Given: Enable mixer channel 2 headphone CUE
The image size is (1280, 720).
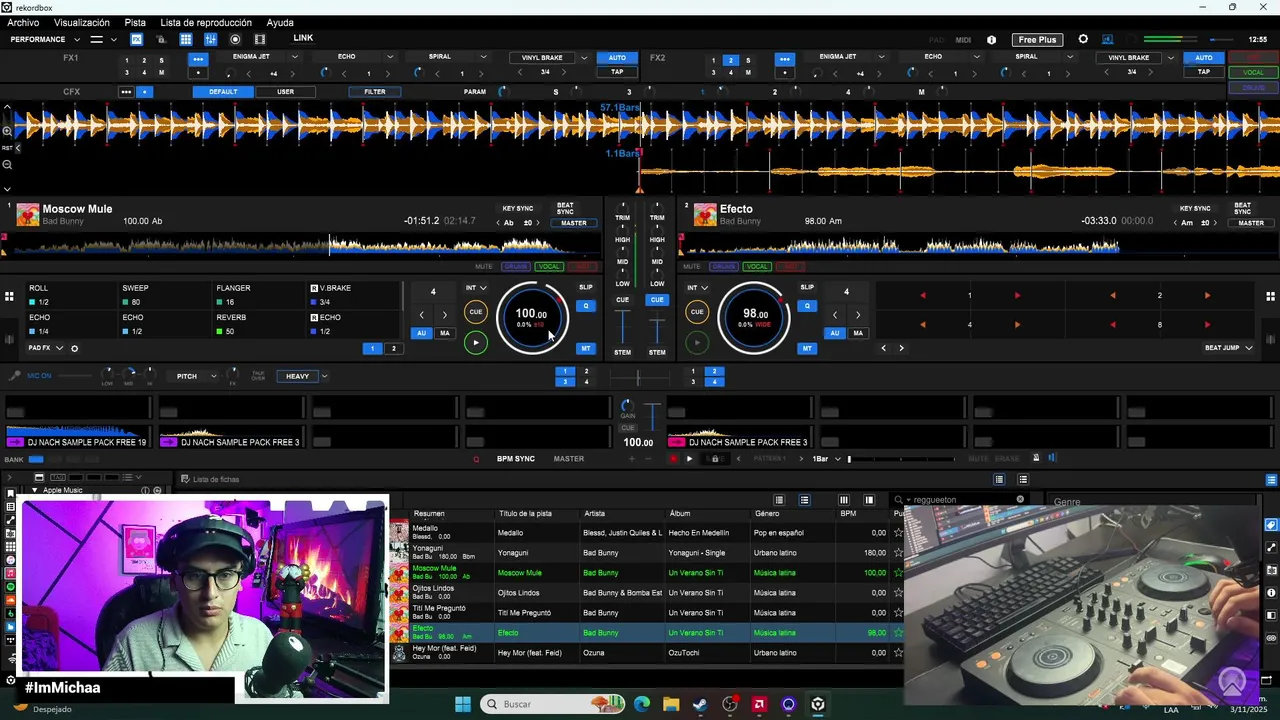Looking at the screenshot, I should (657, 300).
